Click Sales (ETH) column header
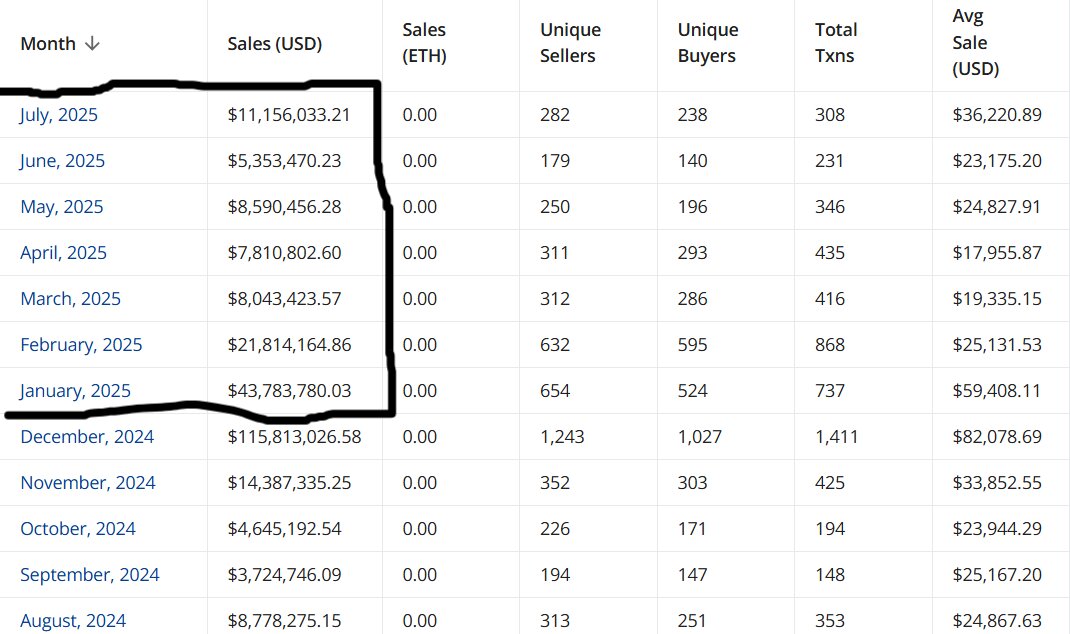This screenshot has width=1070, height=634. coord(424,43)
